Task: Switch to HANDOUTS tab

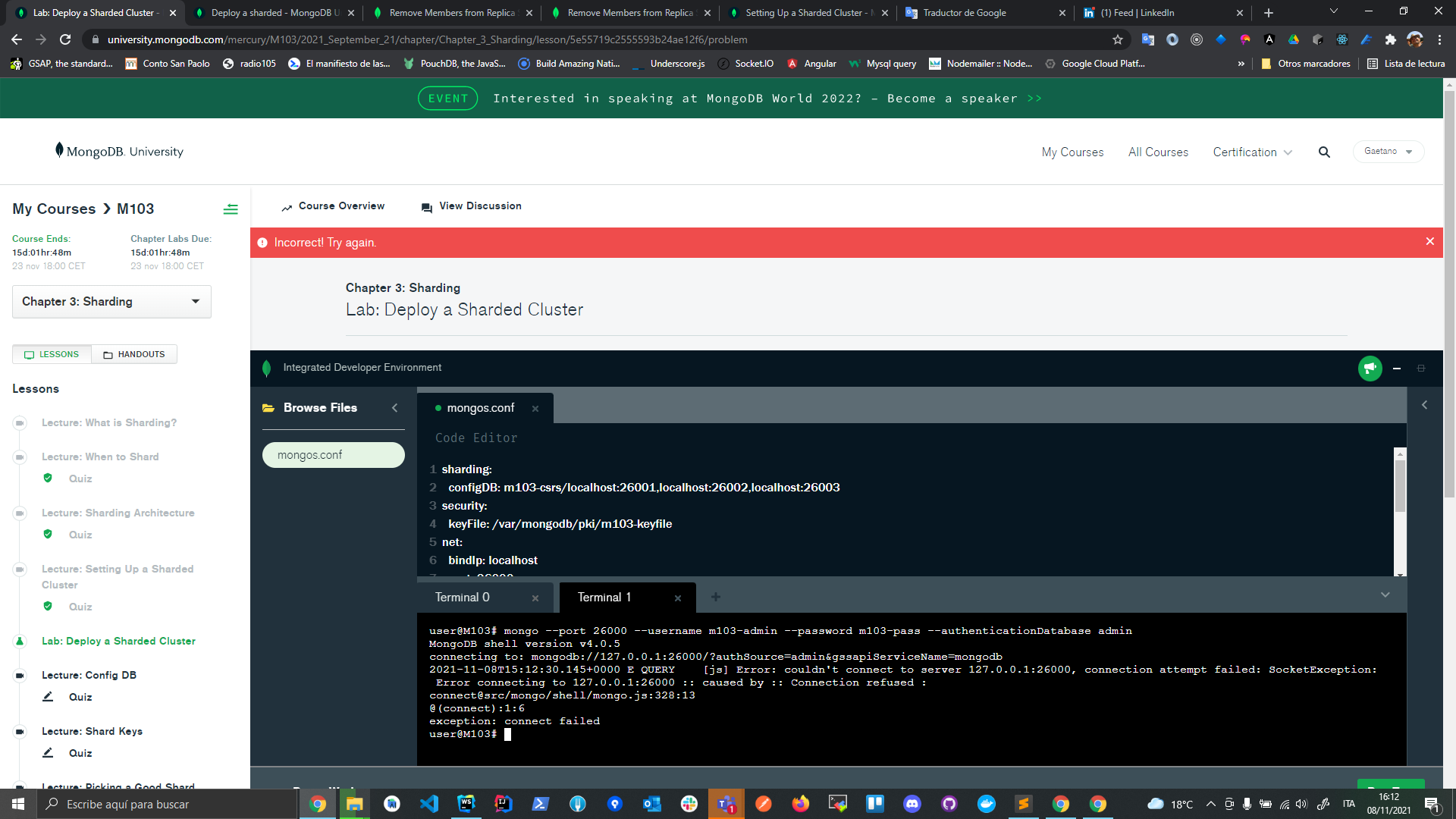Action: coord(134,354)
